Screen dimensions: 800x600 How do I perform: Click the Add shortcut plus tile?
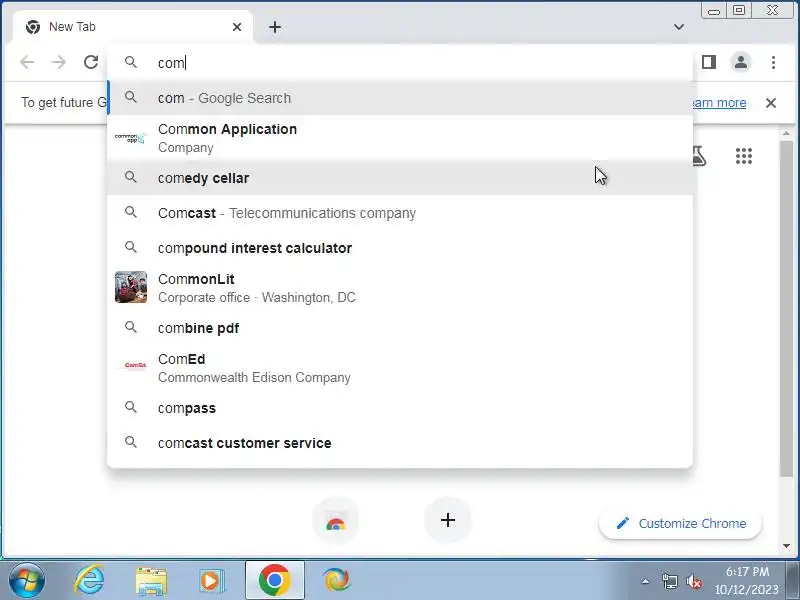pyautogui.click(x=447, y=520)
